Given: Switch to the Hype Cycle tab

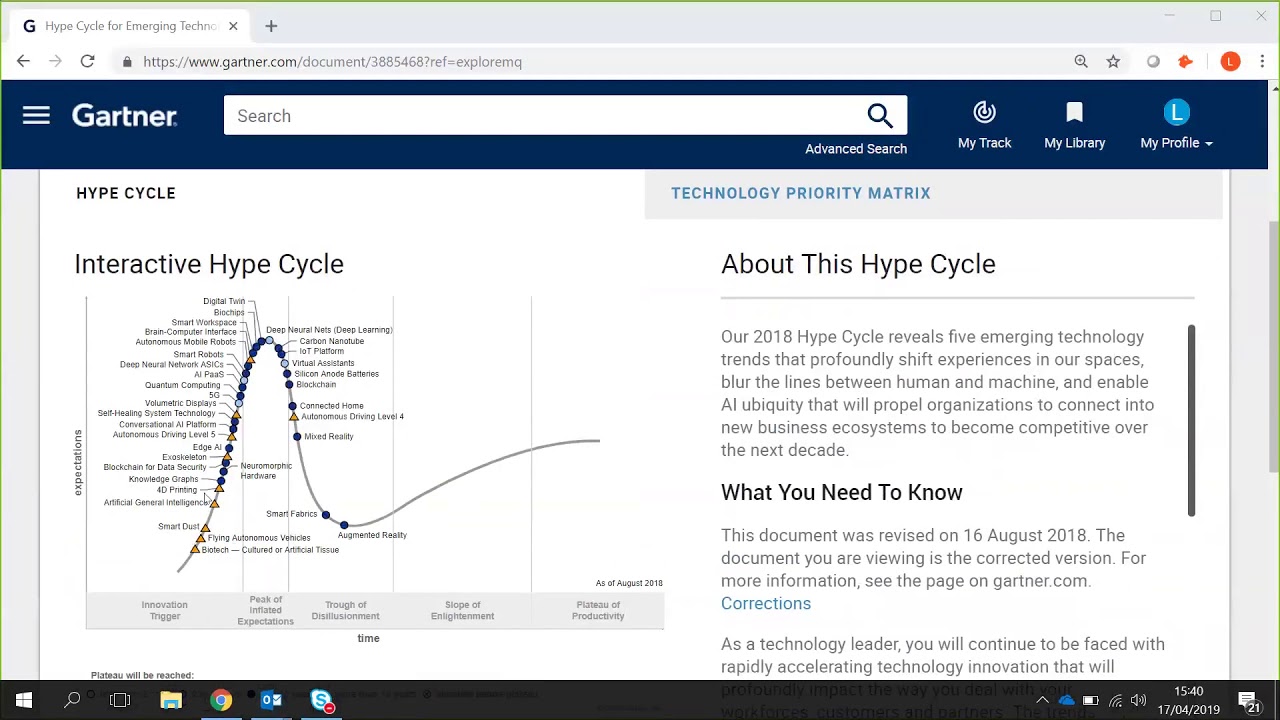Looking at the screenshot, I should click(126, 193).
